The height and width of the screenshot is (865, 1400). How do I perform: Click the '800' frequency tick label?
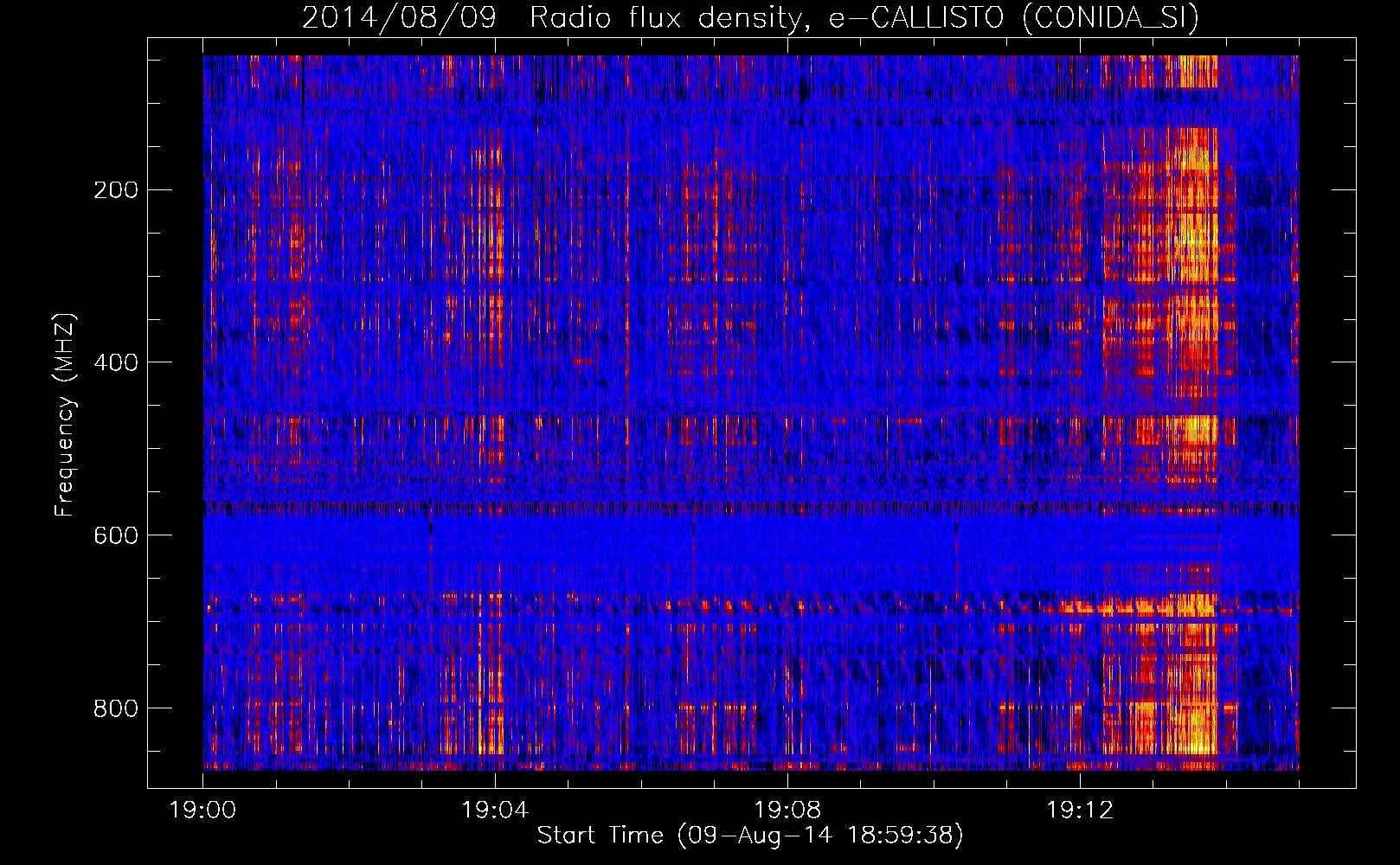[x=116, y=708]
